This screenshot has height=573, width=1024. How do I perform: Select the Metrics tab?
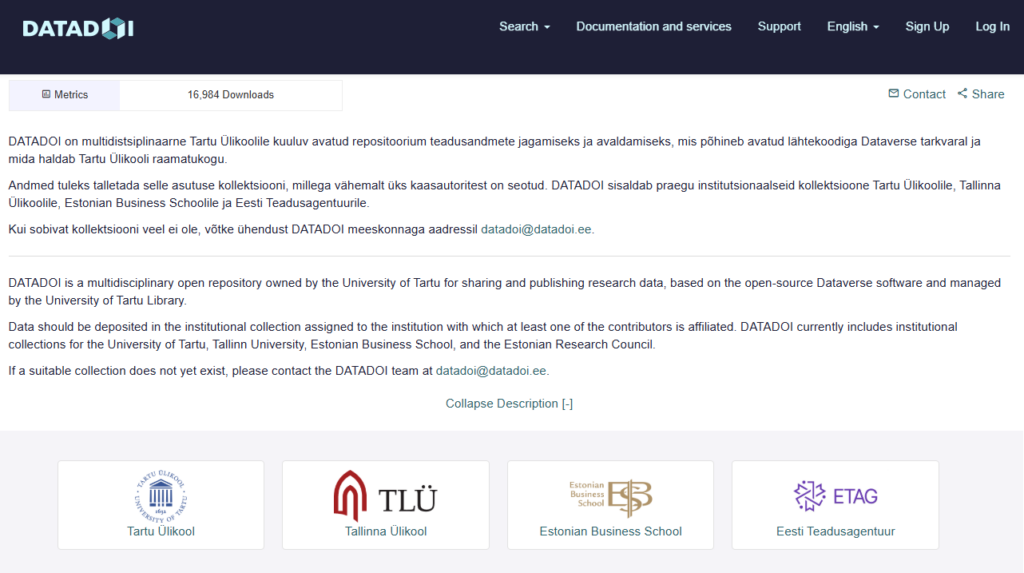coord(64,95)
